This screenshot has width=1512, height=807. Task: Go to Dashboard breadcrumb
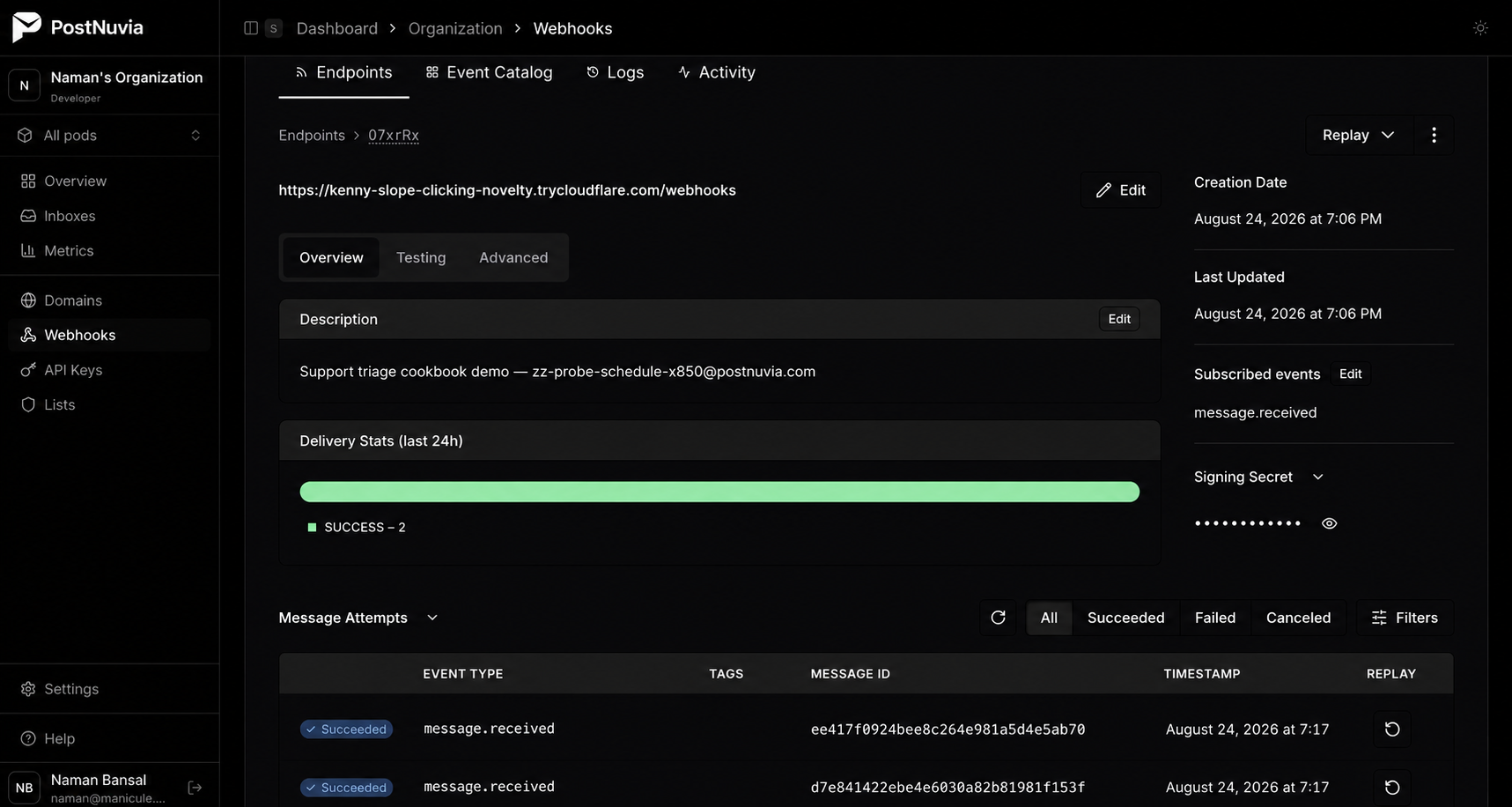pos(337,28)
